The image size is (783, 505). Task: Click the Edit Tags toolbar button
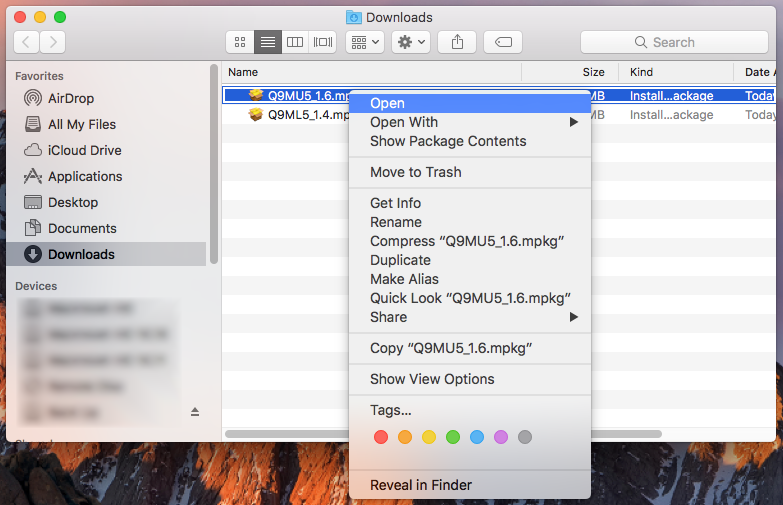503,42
